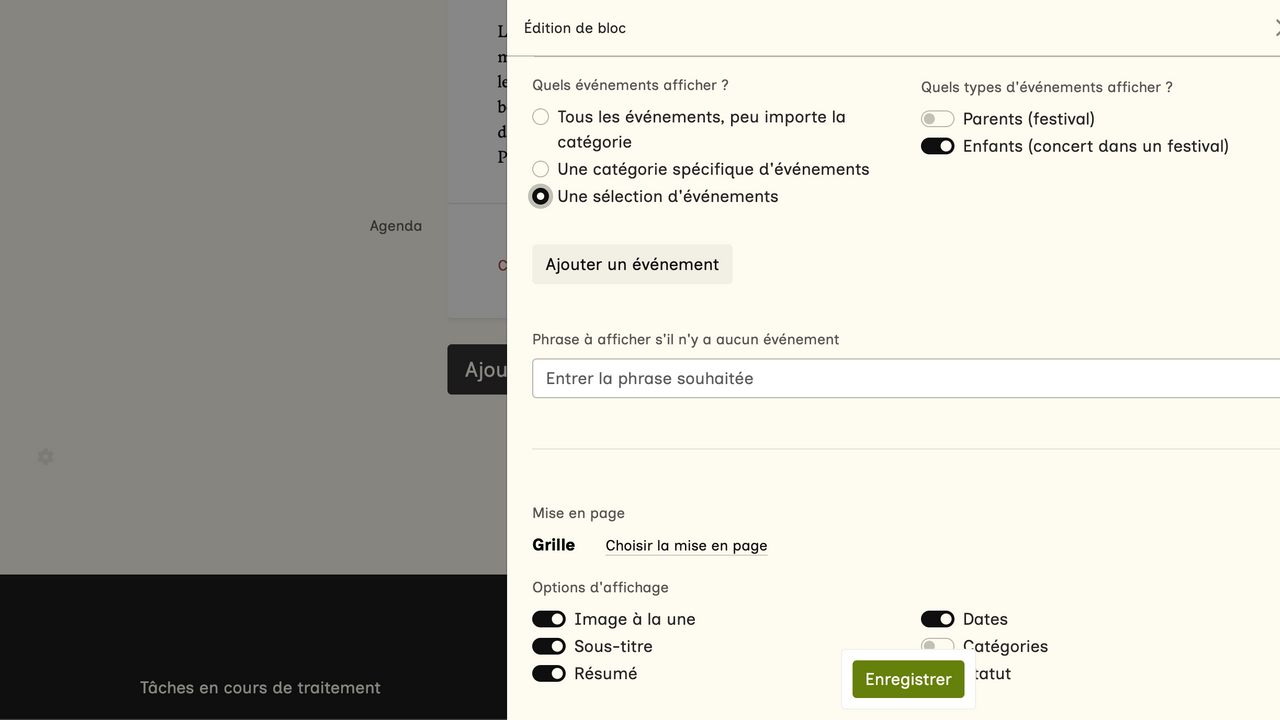Toggle off Image à la une
The width and height of the screenshot is (1280, 720).
[x=549, y=619]
